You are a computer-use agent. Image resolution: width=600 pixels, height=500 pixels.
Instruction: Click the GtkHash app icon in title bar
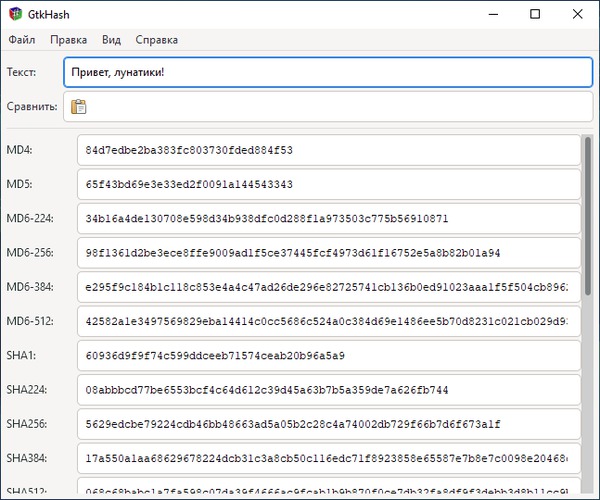16,14
